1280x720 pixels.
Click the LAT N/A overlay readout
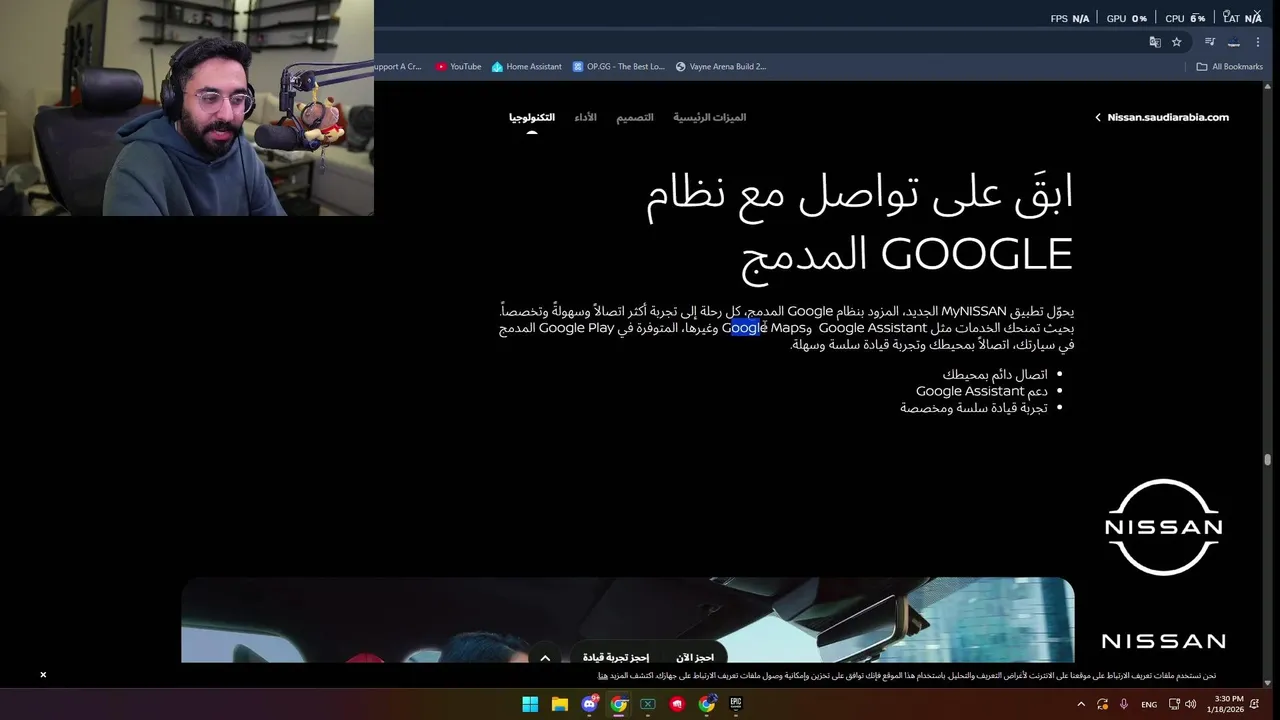pyautogui.click(x=1242, y=18)
